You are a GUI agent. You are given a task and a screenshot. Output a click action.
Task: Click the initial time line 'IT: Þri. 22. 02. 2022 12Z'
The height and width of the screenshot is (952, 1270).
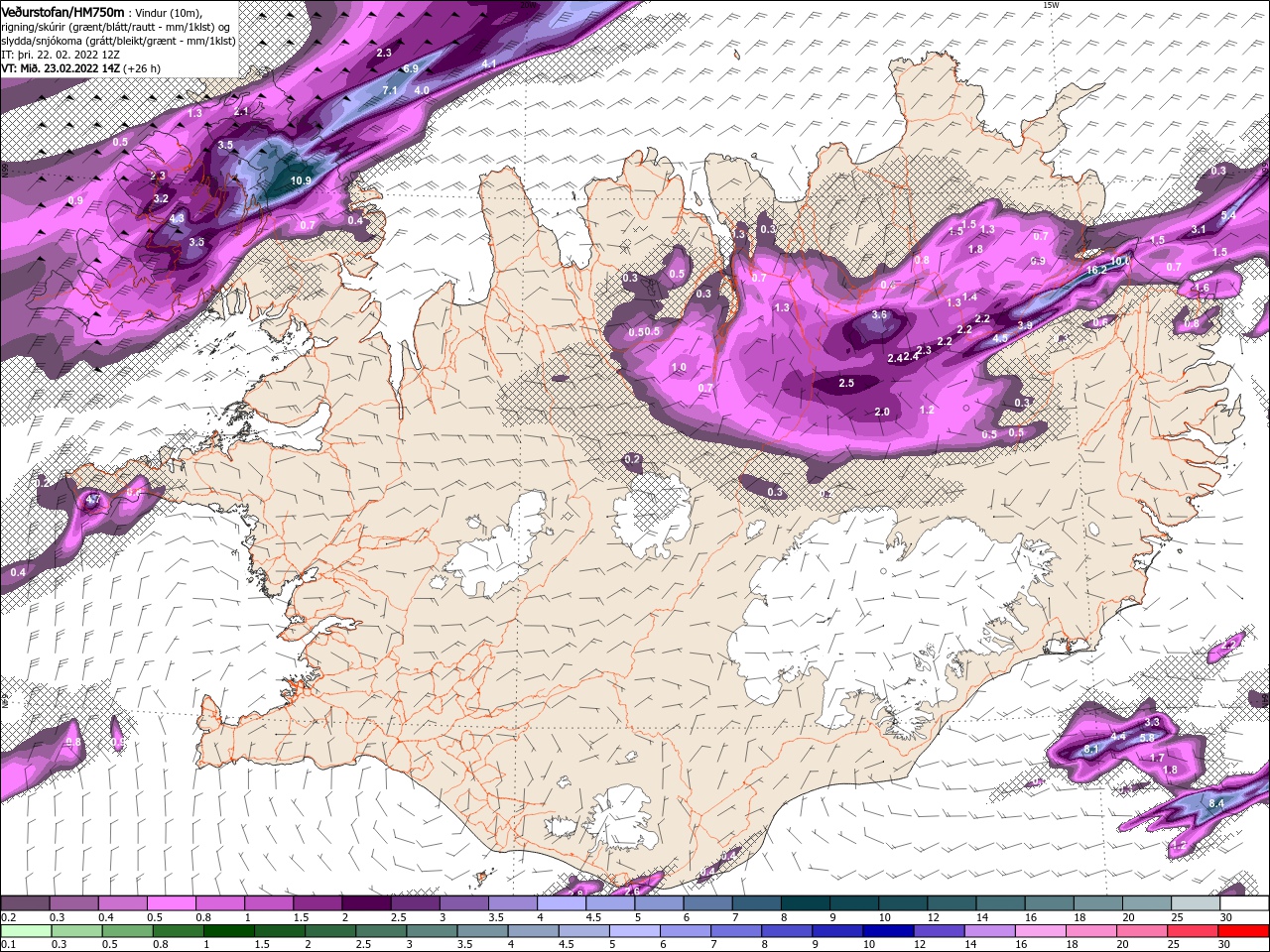[60, 55]
